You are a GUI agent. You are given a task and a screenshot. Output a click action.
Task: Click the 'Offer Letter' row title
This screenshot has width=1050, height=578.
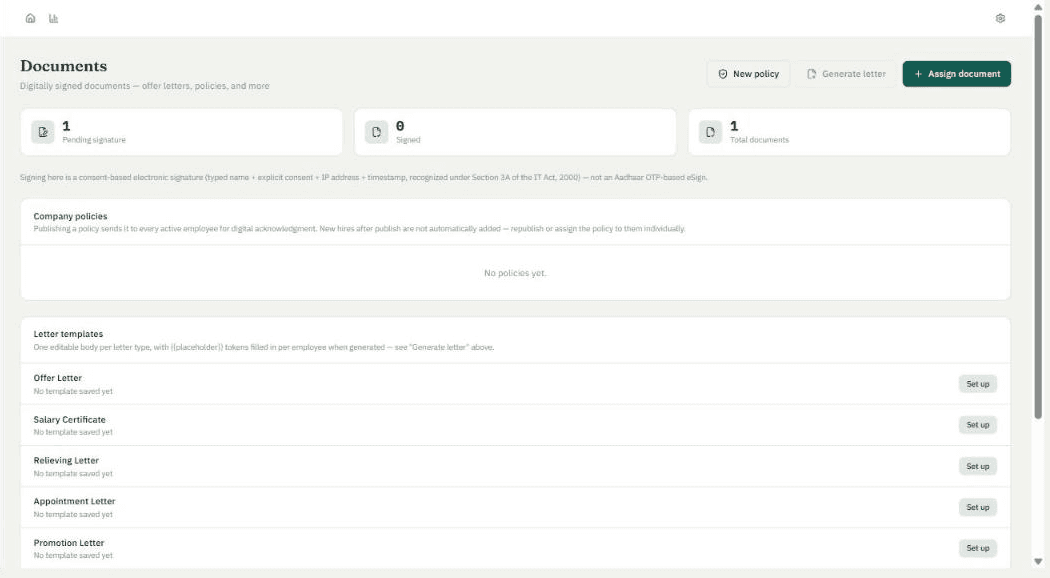(x=58, y=378)
